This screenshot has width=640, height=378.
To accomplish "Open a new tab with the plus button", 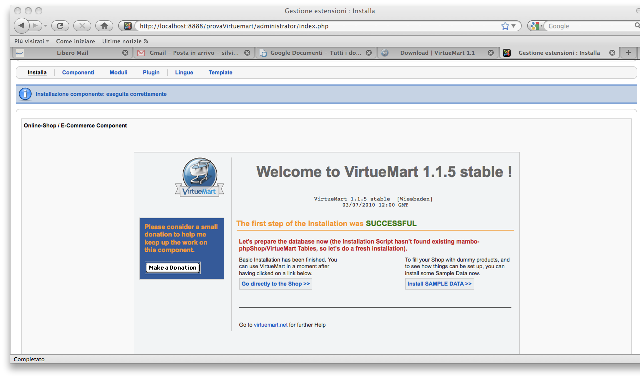I will [628, 53].
